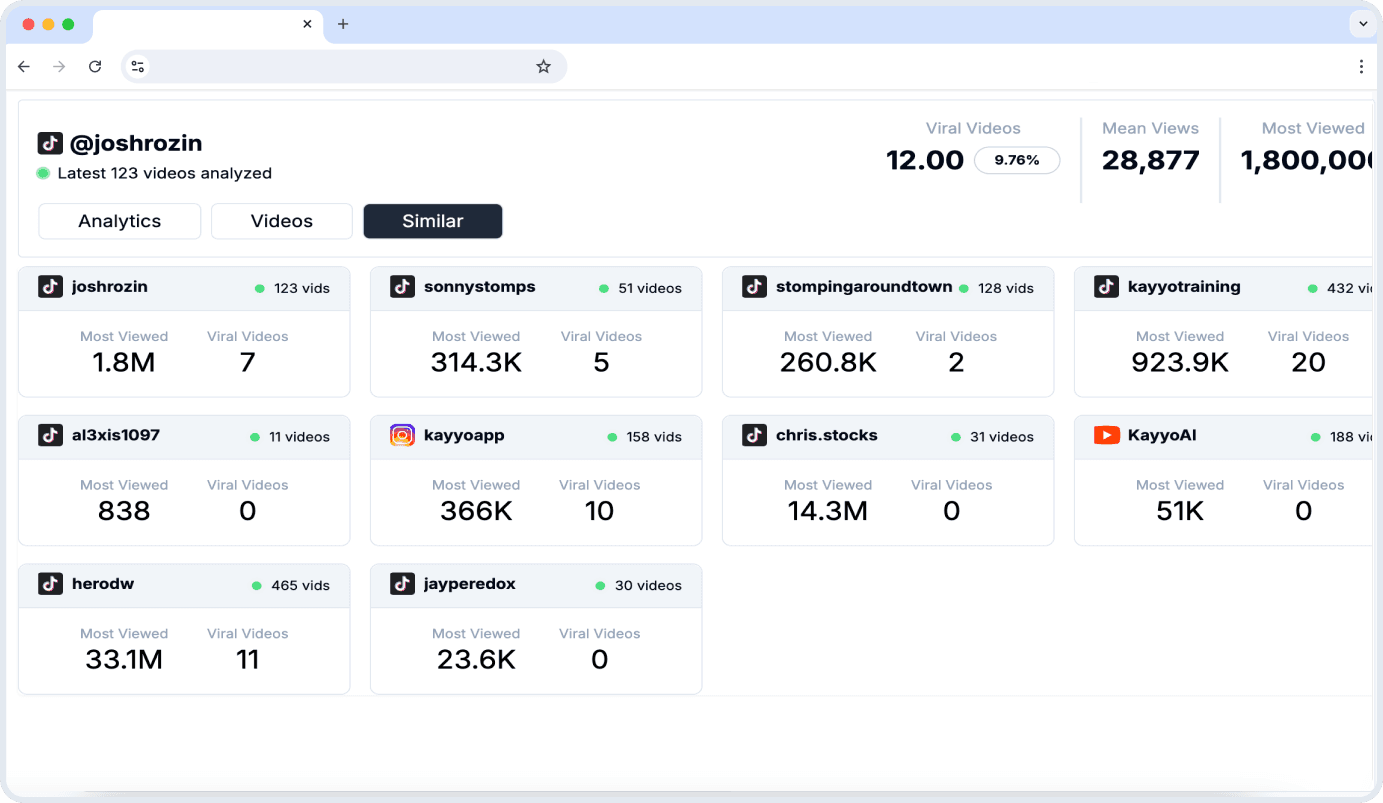Image resolution: width=1383 pixels, height=803 pixels.
Task: Click the Instagram icon on kayyoapp card
Action: 402,435
